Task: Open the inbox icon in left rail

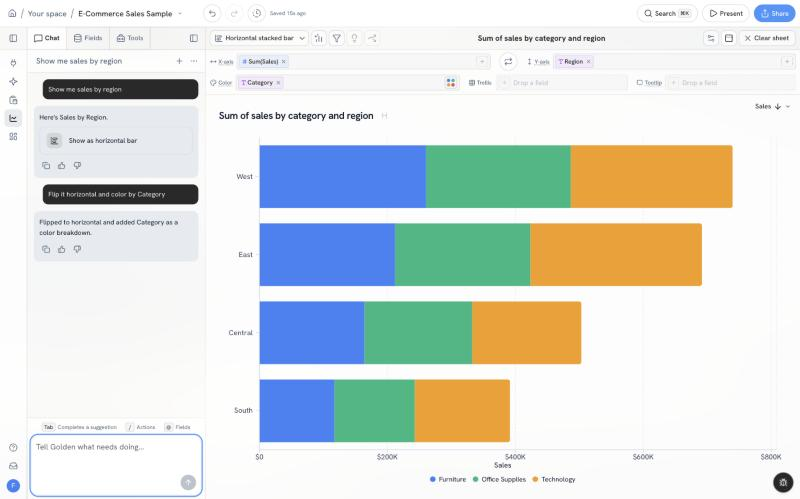Action: point(13,466)
